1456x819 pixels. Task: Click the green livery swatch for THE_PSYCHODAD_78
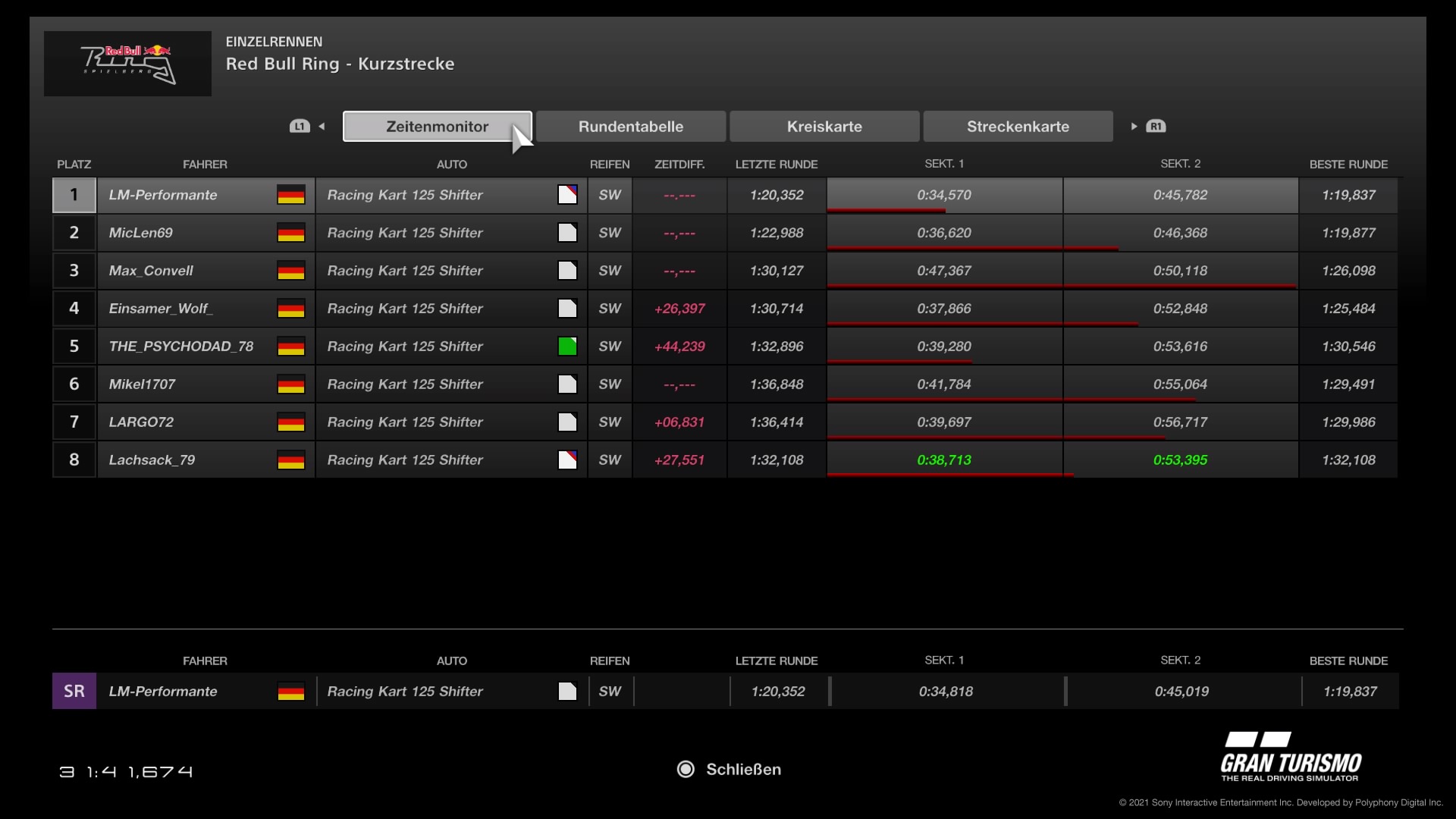[x=567, y=347]
